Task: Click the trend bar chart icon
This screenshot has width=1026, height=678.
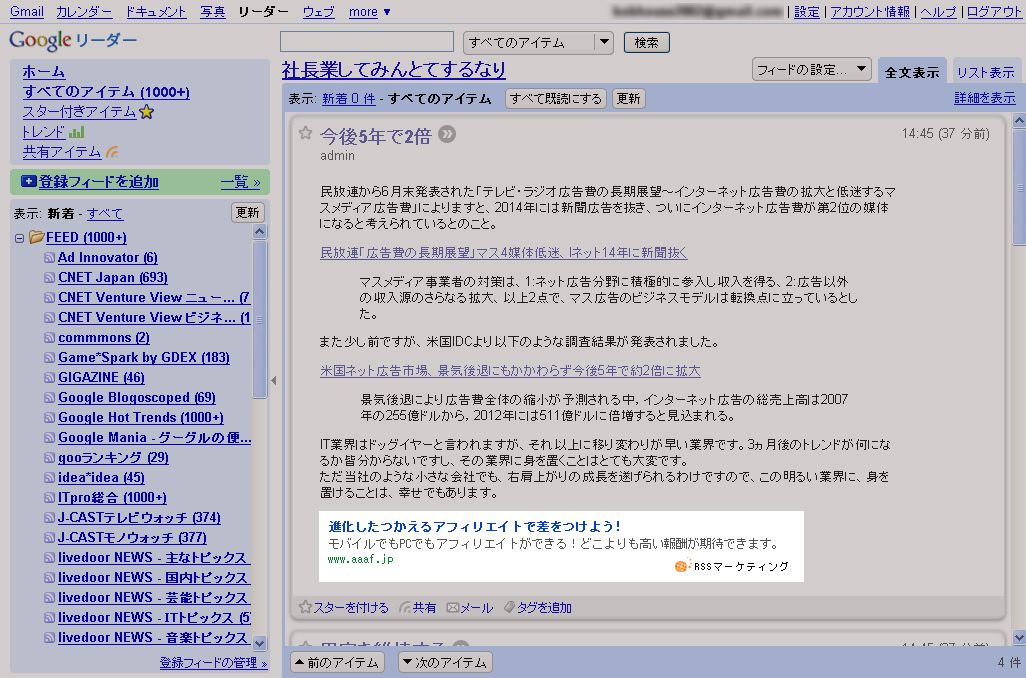Action: [x=77, y=132]
